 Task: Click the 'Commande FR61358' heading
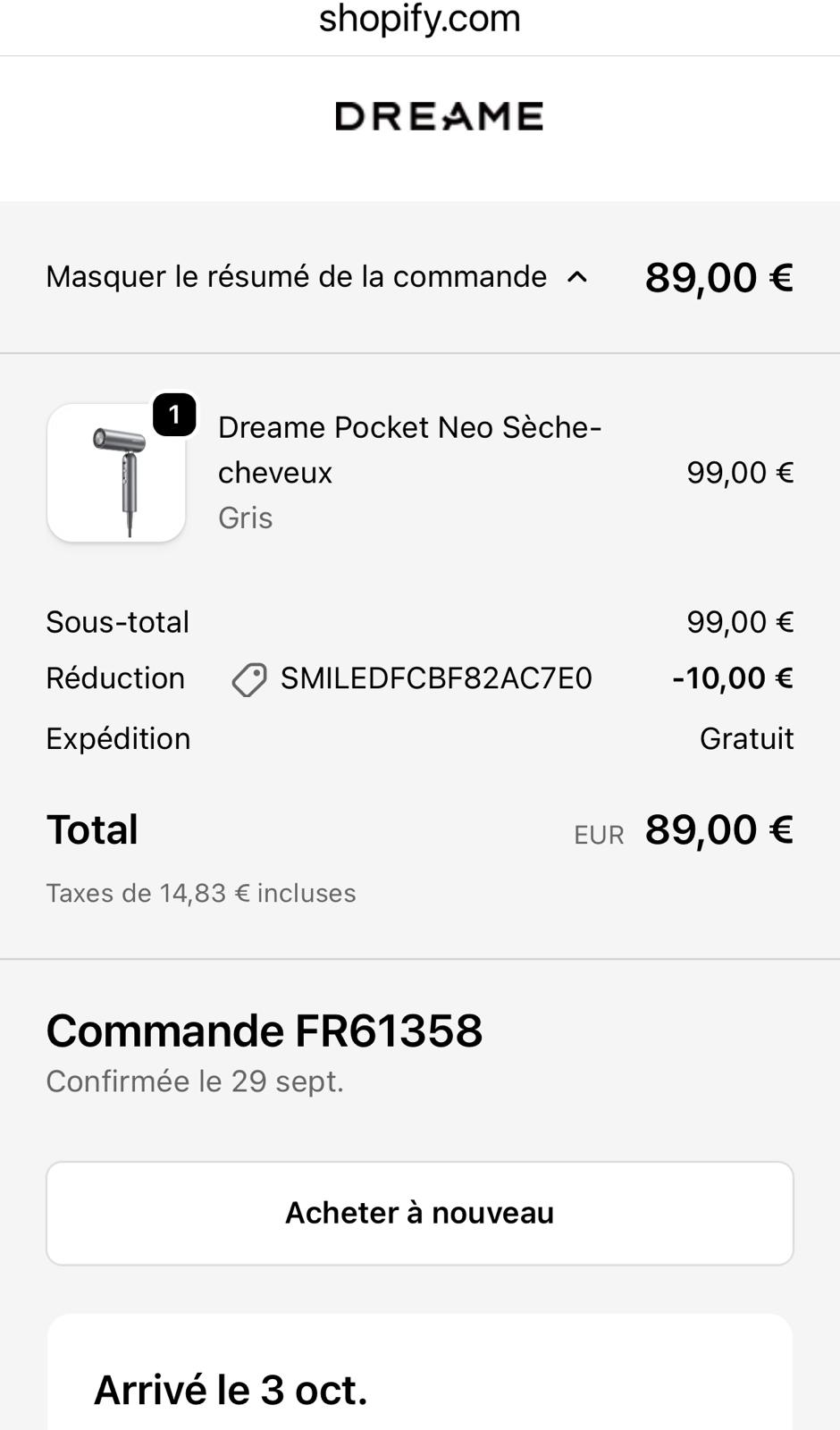pos(265,1030)
